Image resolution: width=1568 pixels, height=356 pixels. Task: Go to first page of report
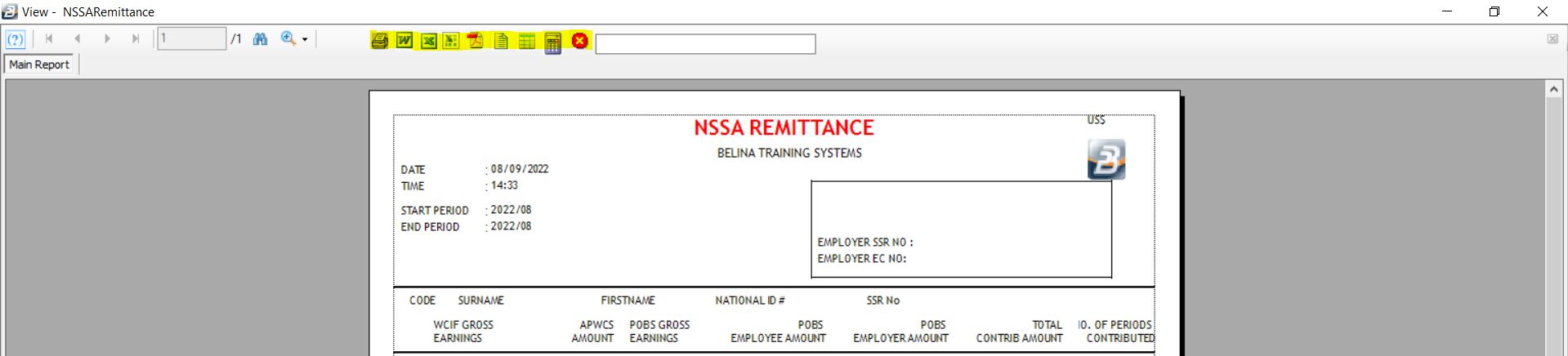coord(49,38)
